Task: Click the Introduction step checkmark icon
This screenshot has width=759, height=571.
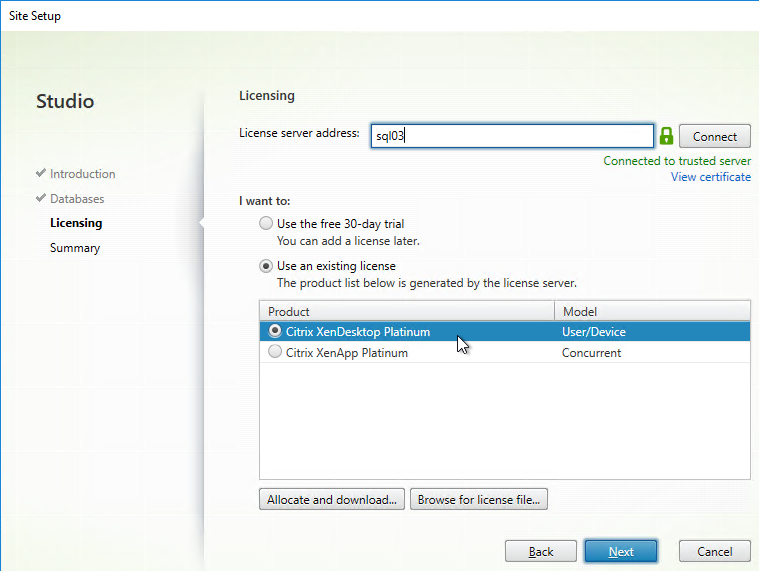Action: coord(41,173)
